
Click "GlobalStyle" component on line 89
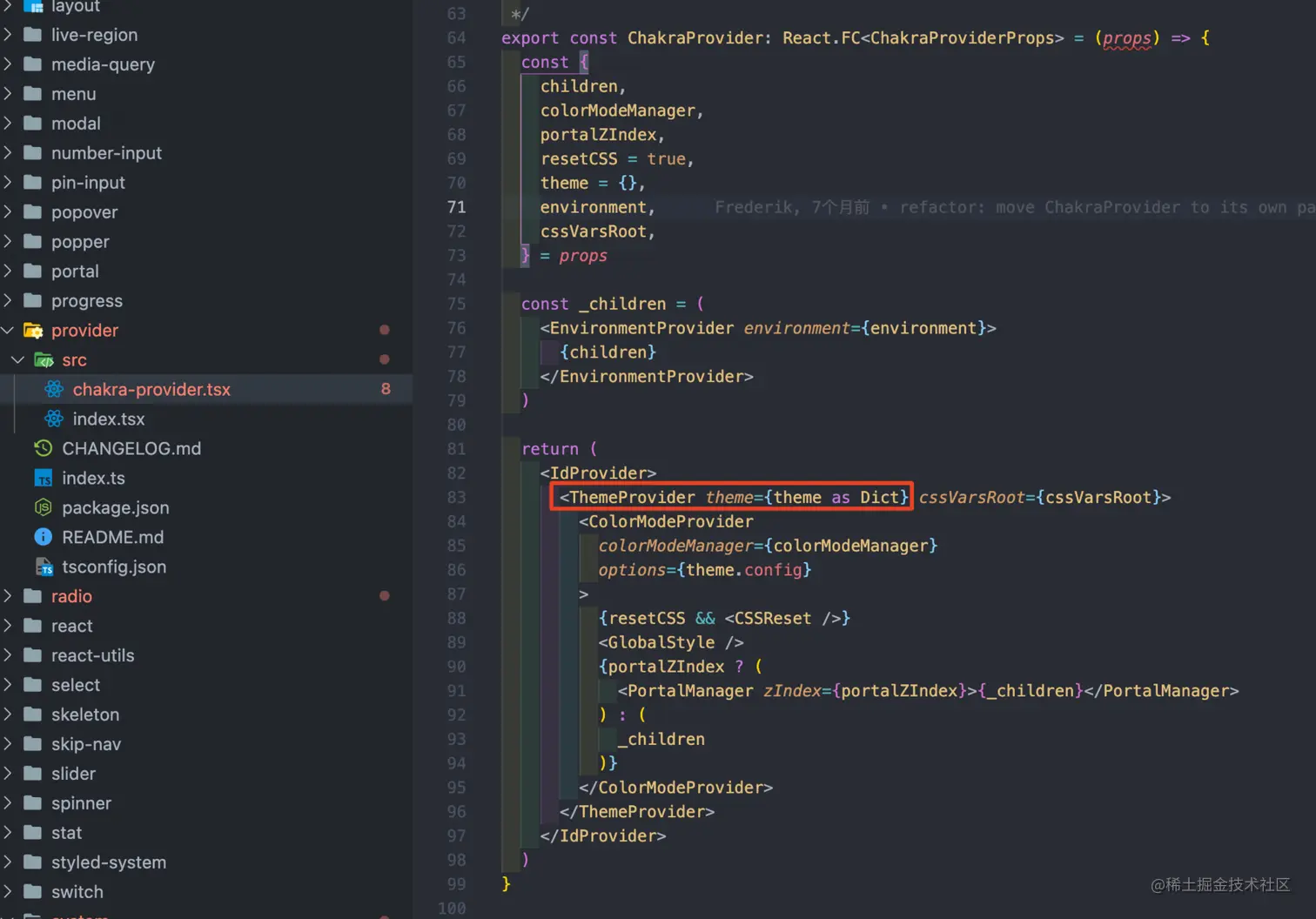pyautogui.click(x=661, y=642)
